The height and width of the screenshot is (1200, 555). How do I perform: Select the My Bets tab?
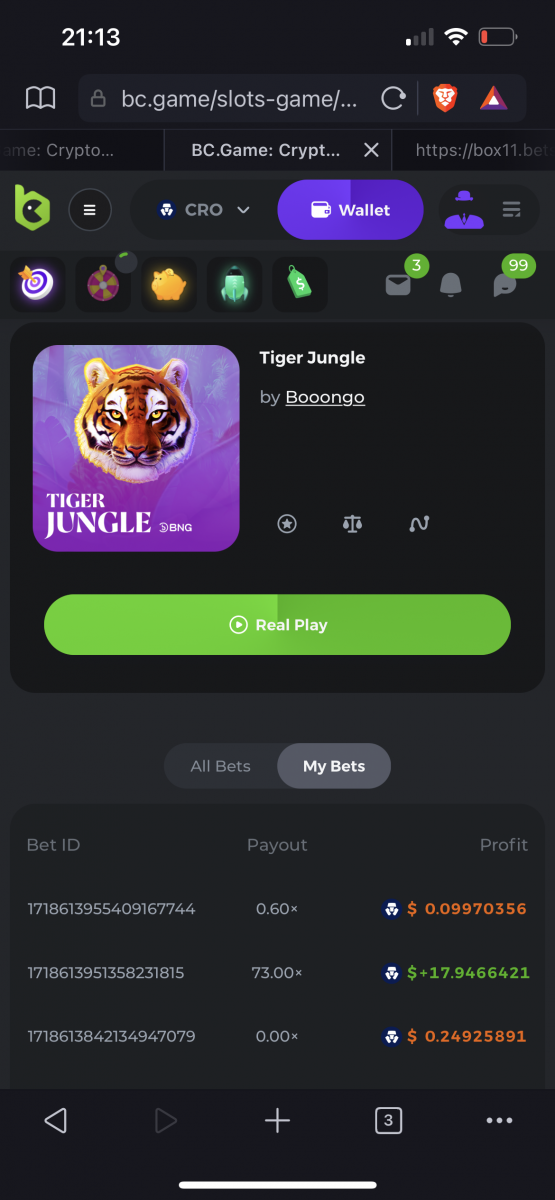coord(334,766)
